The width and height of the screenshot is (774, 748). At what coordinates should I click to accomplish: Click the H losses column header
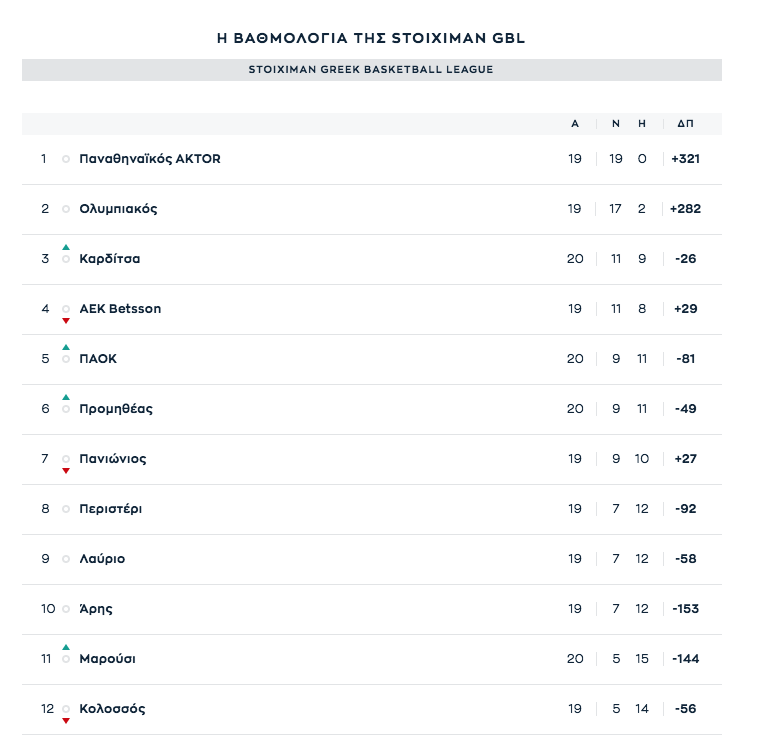click(x=642, y=124)
